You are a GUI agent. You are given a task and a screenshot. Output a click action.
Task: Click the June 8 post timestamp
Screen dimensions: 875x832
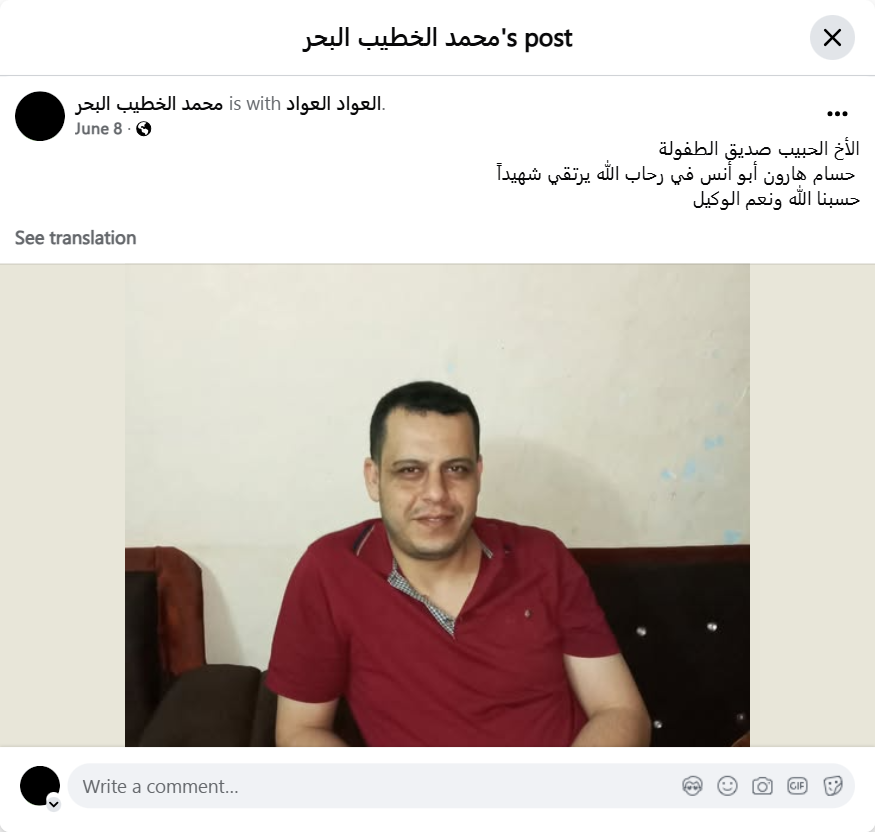point(98,129)
